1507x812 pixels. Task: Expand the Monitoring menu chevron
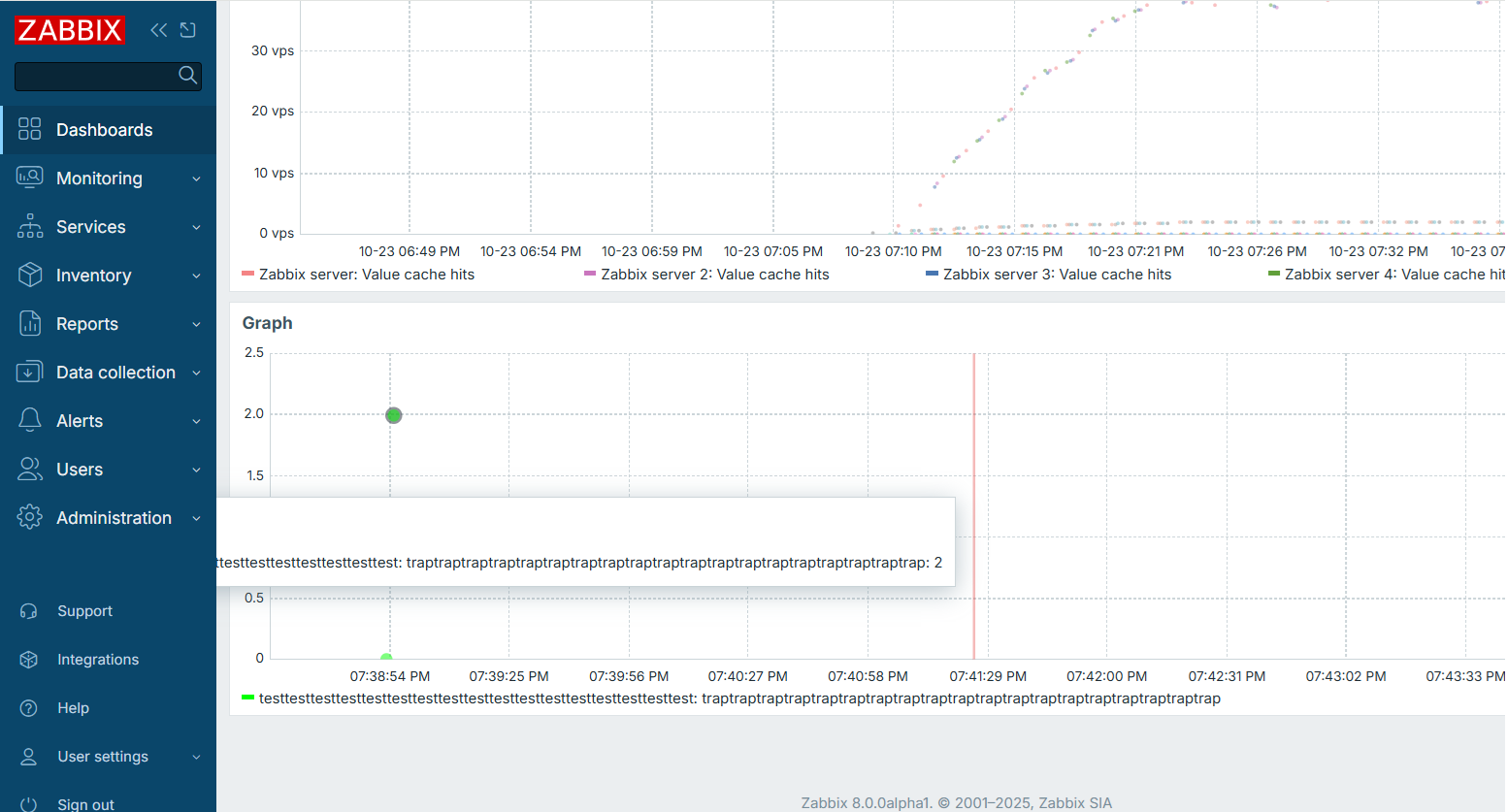click(x=196, y=179)
